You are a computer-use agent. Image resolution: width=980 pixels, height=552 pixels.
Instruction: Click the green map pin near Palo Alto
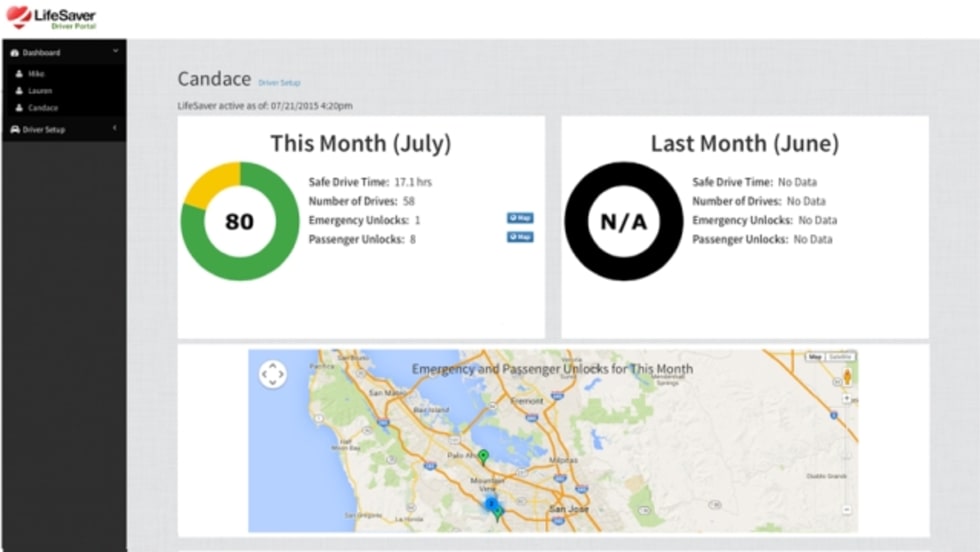pyautogui.click(x=483, y=457)
